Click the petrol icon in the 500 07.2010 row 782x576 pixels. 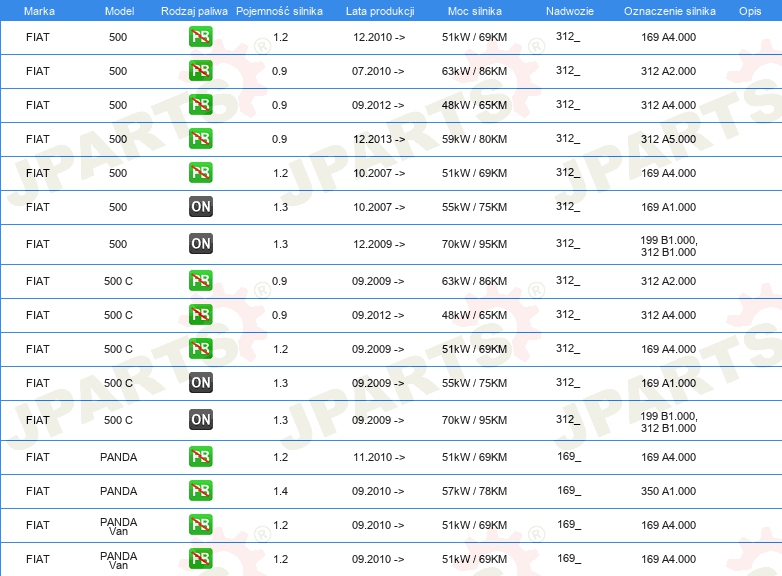pos(200,71)
